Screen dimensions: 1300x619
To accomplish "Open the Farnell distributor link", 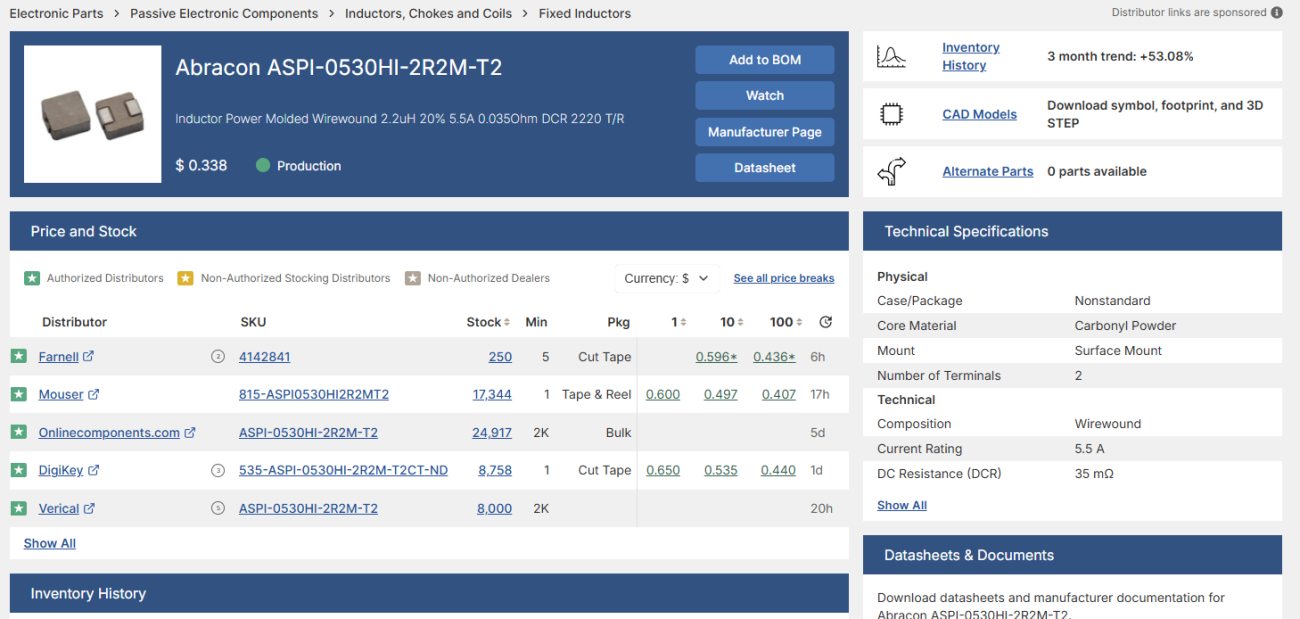I will (59, 356).
